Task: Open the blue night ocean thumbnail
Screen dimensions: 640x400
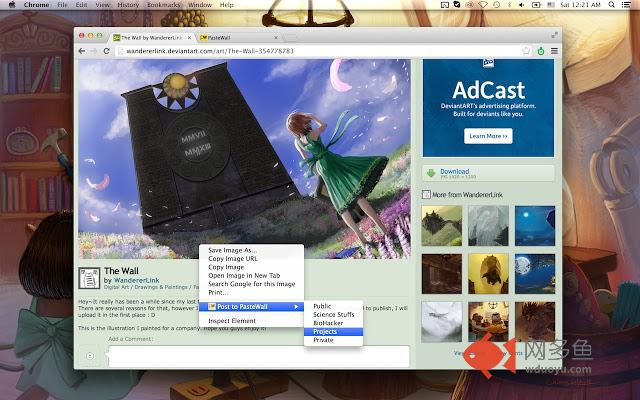Action: click(x=535, y=226)
